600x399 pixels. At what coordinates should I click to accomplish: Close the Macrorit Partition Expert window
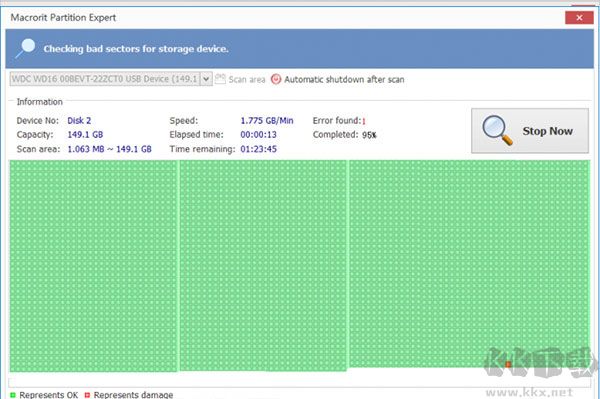[x=579, y=18]
